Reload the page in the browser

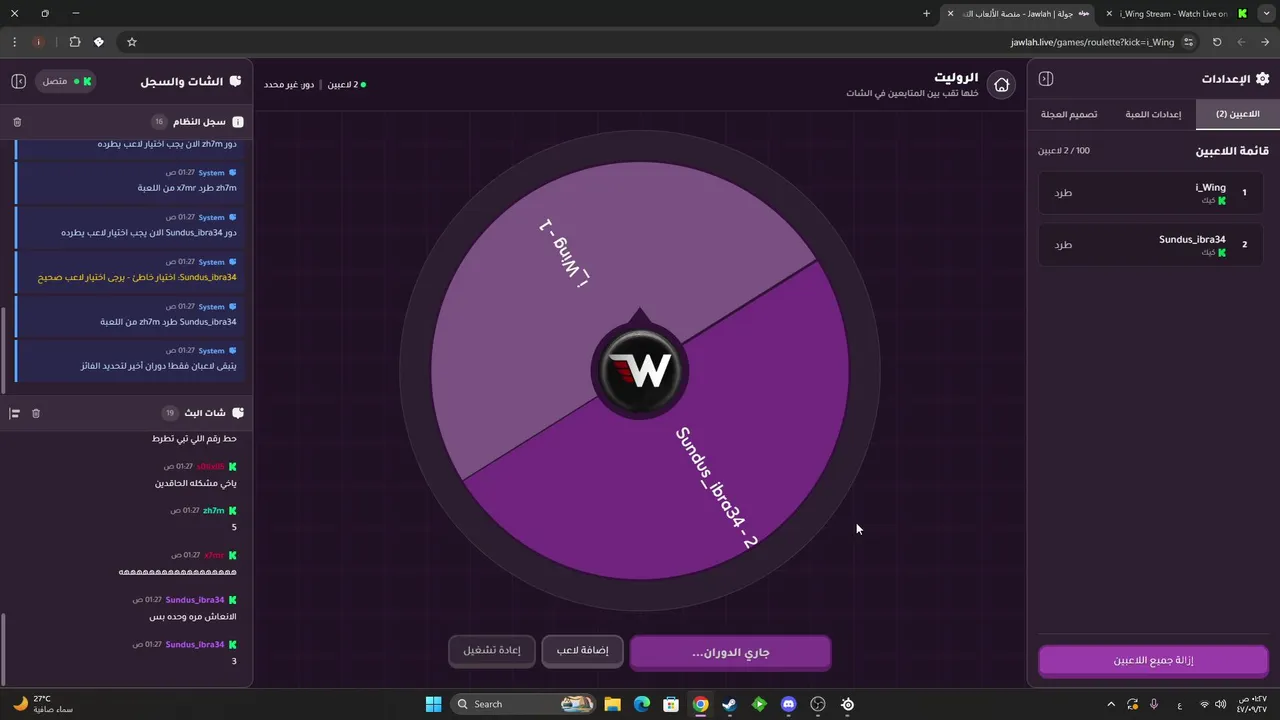tap(1217, 42)
